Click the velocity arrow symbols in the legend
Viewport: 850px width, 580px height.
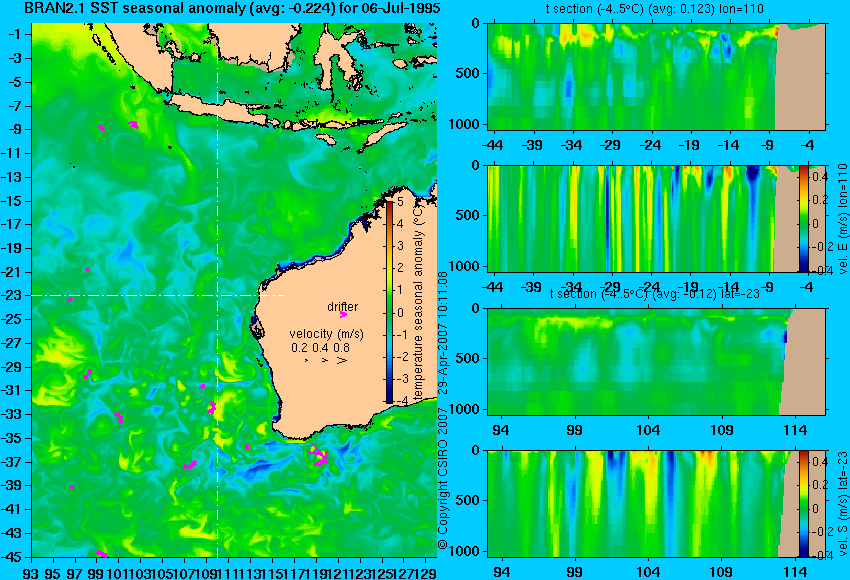[325, 360]
